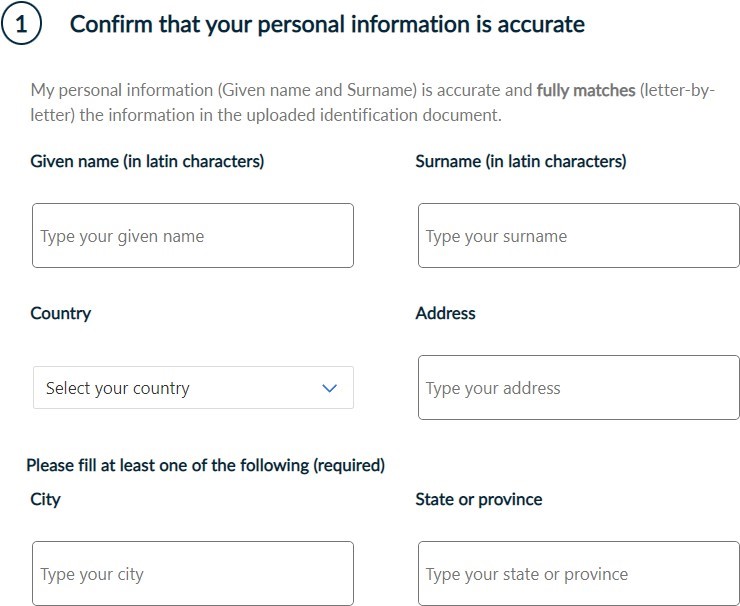The height and width of the screenshot is (606, 740).
Task: Click into the Type your city field
Action: (x=192, y=574)
